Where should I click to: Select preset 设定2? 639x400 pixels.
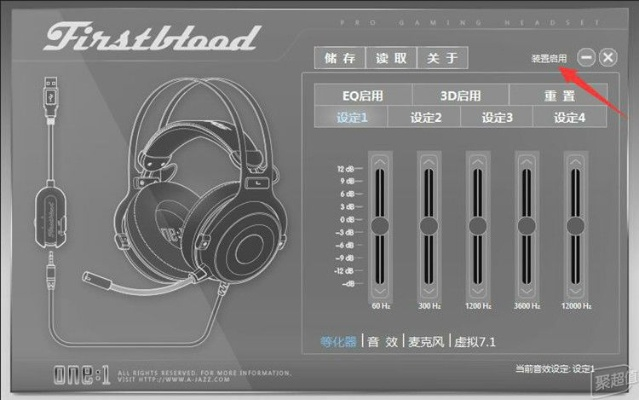pos(425,118)
